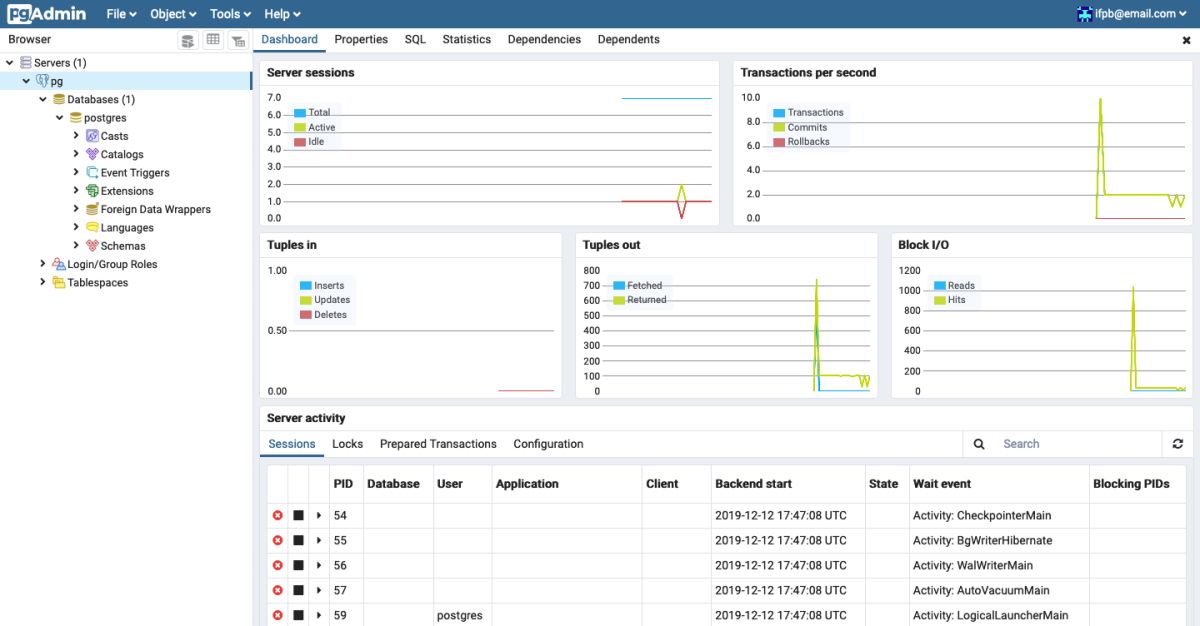Click the Languages node icon
This screenshot has height=626, width=1200.
[x=92, y=228]
